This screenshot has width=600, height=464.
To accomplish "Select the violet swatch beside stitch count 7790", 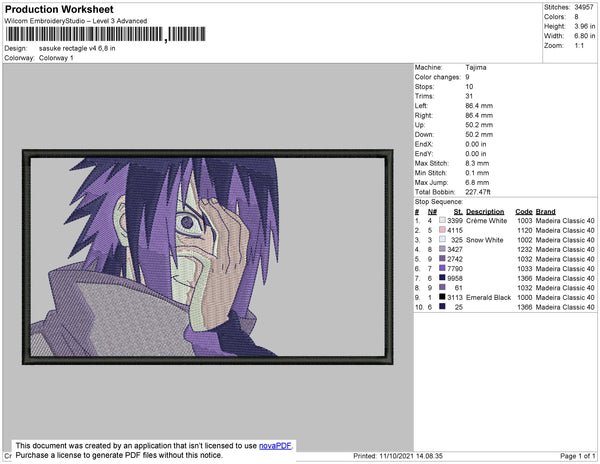I will pyautogui.click(x=442, y=268).
